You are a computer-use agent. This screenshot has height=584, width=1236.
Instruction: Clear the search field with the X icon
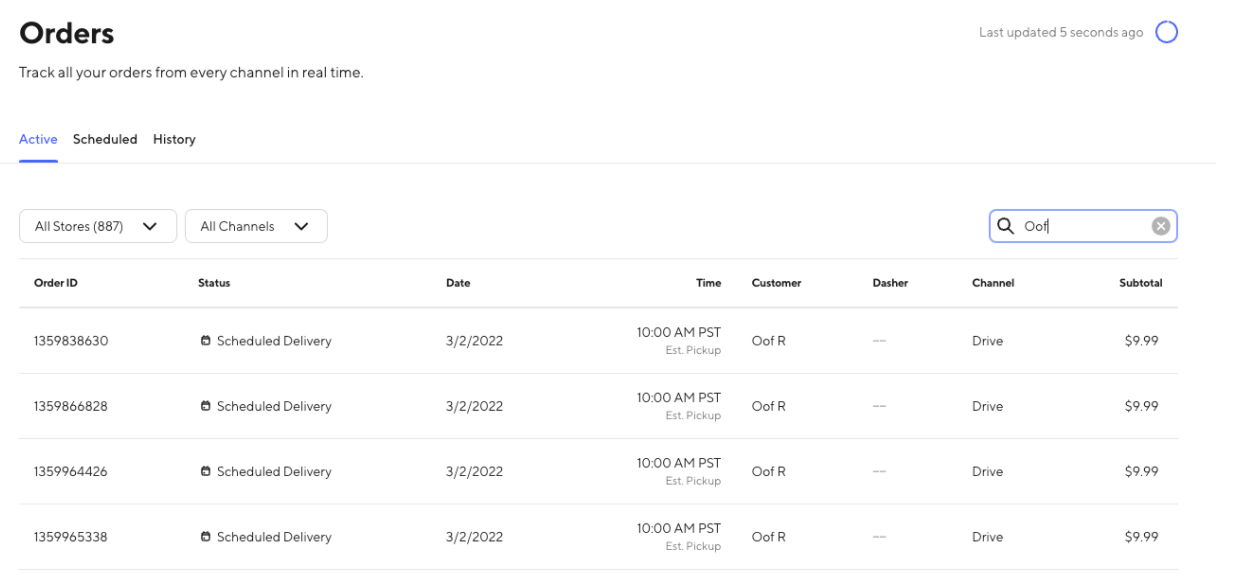click(x=1160, y=226)
